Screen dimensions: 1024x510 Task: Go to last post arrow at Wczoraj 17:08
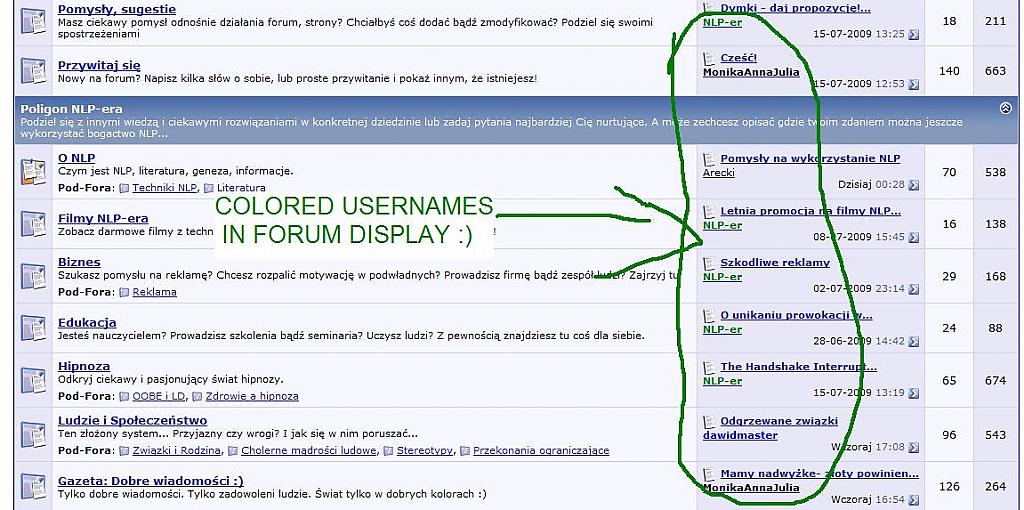click(x=913, y=447)
